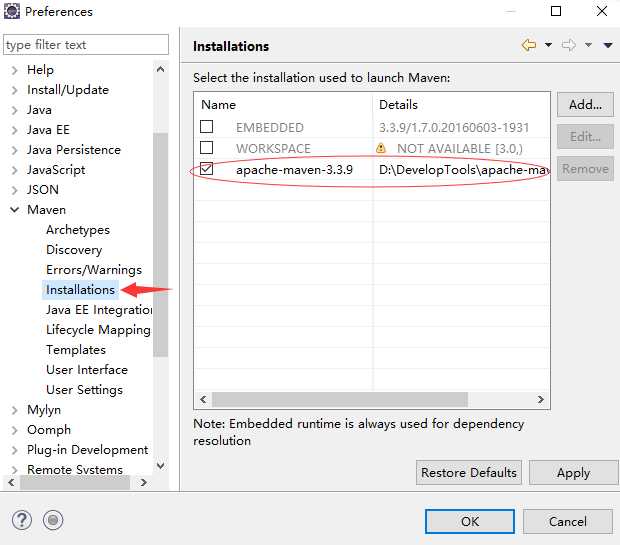
Task: Click the tree horizontal scroll left arrow
Action: (11, 483)
